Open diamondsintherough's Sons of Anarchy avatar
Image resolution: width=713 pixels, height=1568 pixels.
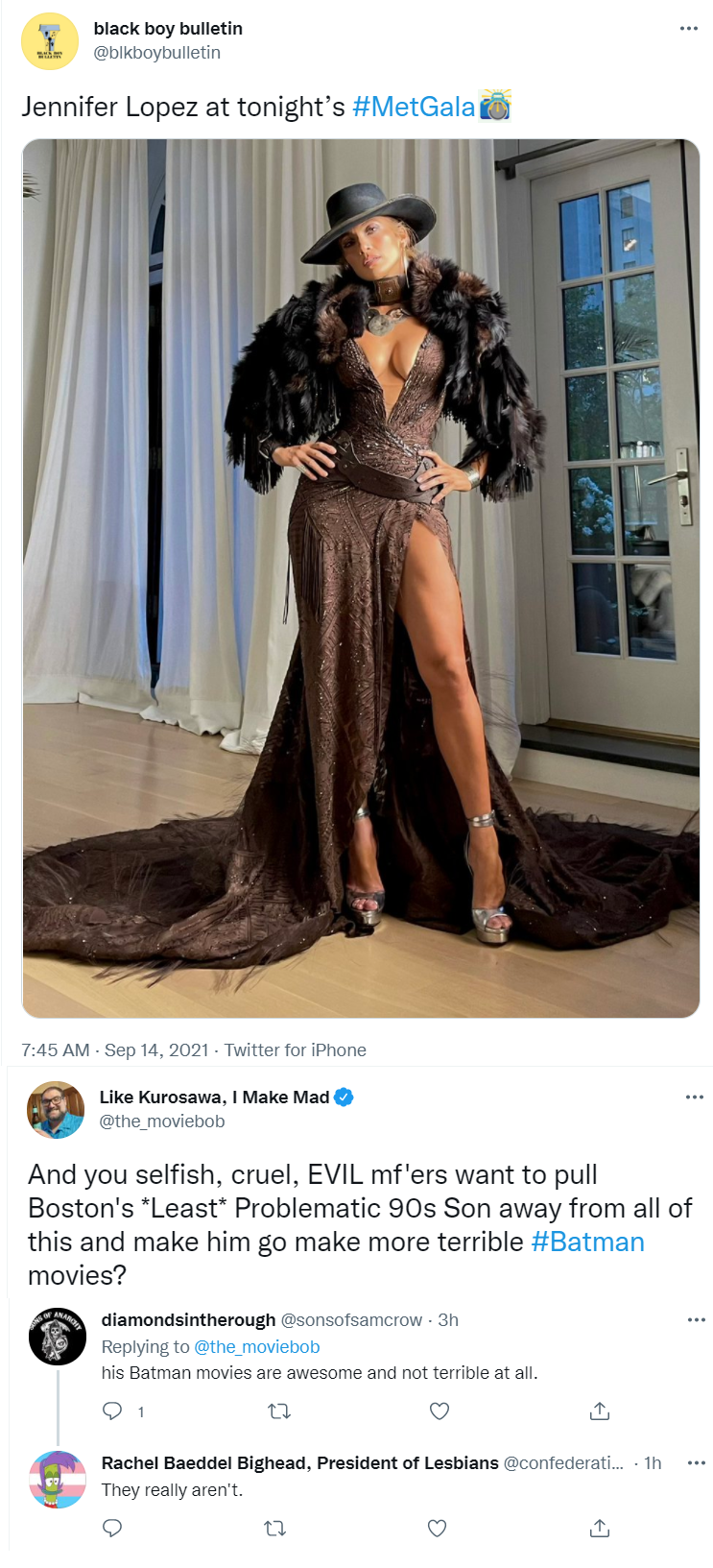58,1336
